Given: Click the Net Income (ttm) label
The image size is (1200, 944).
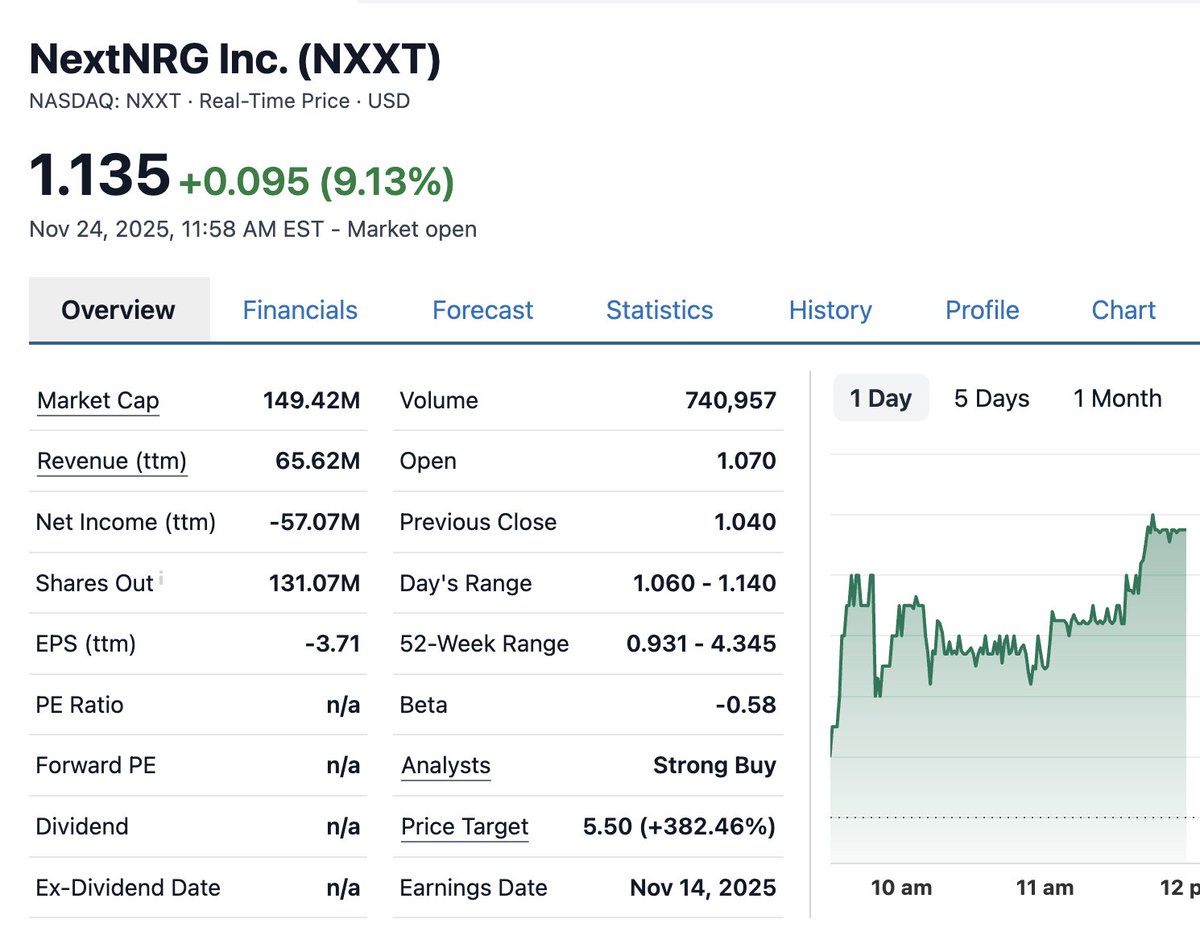Looking at the screenshot, I should click(x=126, y=522).
